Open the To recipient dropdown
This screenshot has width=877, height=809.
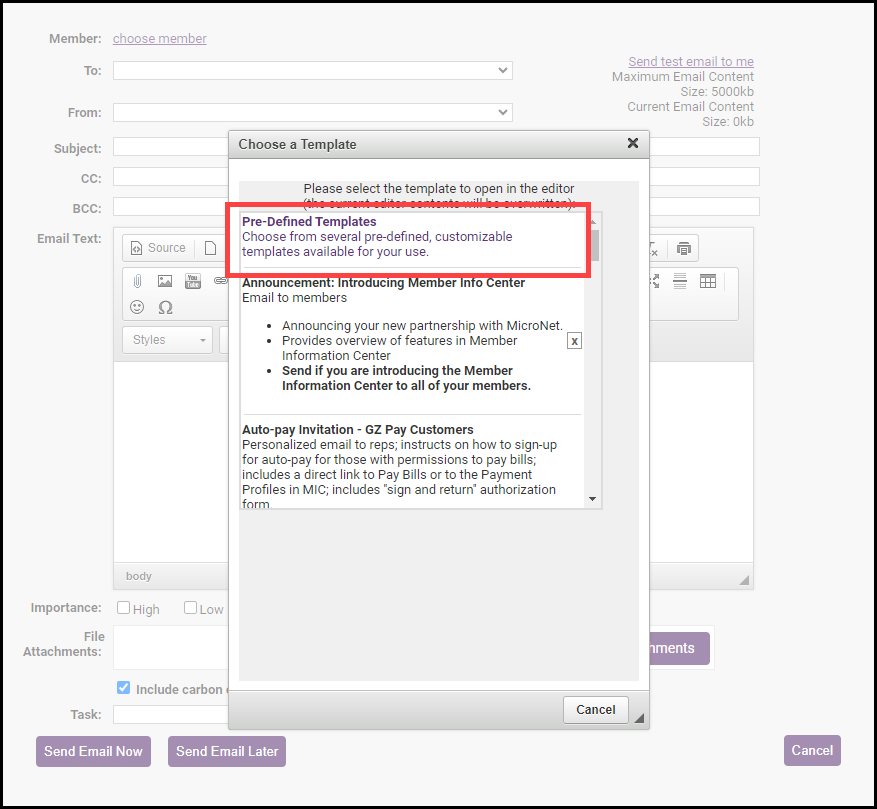312,71
